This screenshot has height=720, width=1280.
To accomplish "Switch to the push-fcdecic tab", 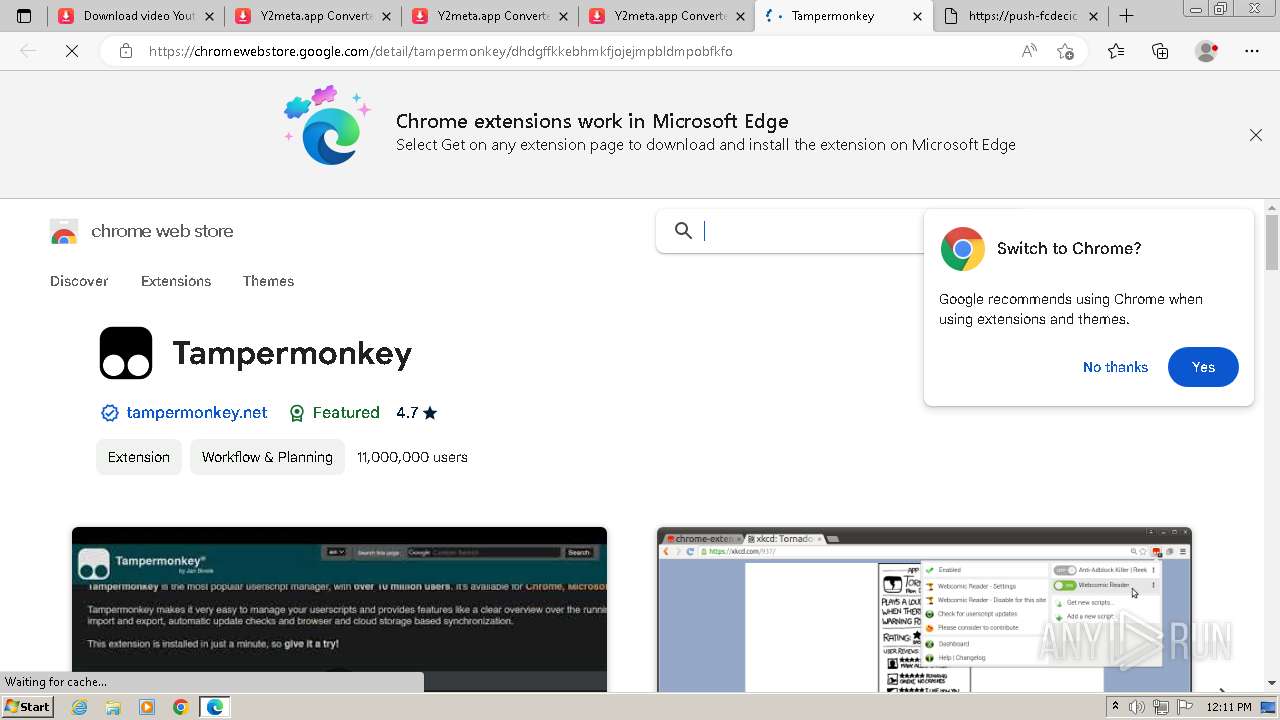I will click(x=1021, y=16).
